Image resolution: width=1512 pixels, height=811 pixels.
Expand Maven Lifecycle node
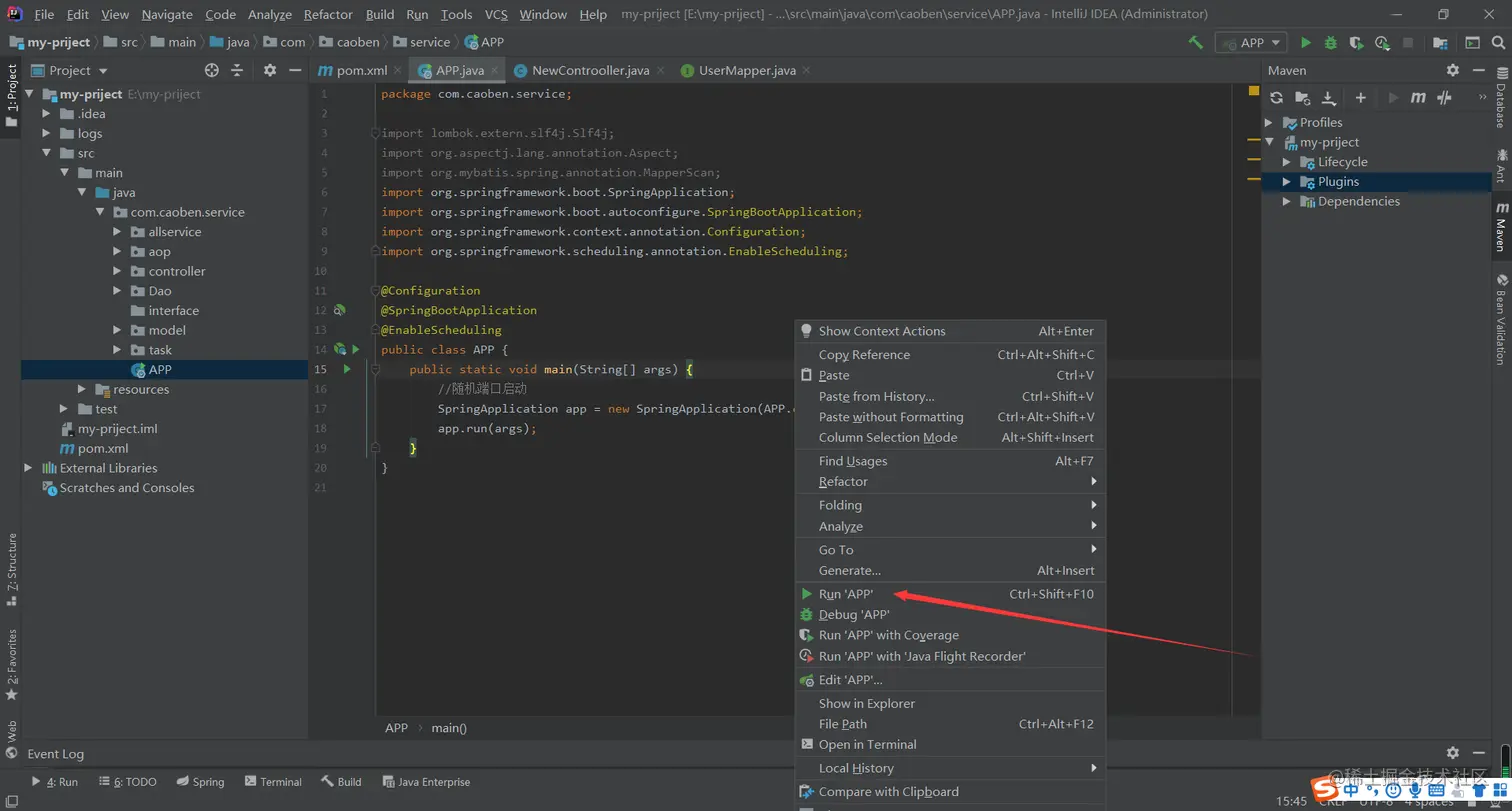pyautogui.click(x=1287, y=162)
